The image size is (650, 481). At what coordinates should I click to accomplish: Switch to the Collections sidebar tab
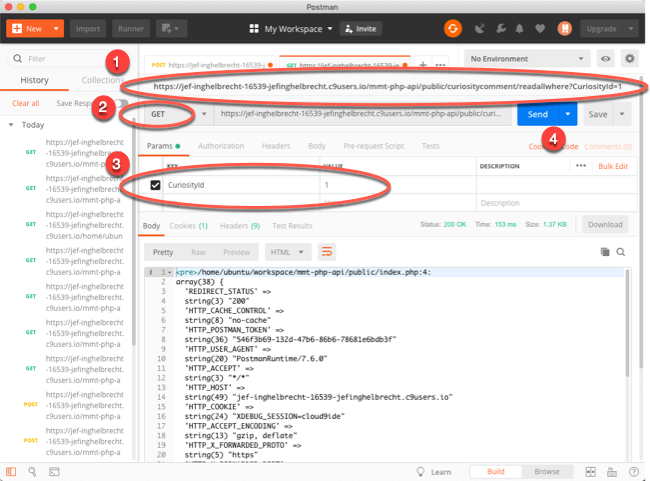click(102, 80)
